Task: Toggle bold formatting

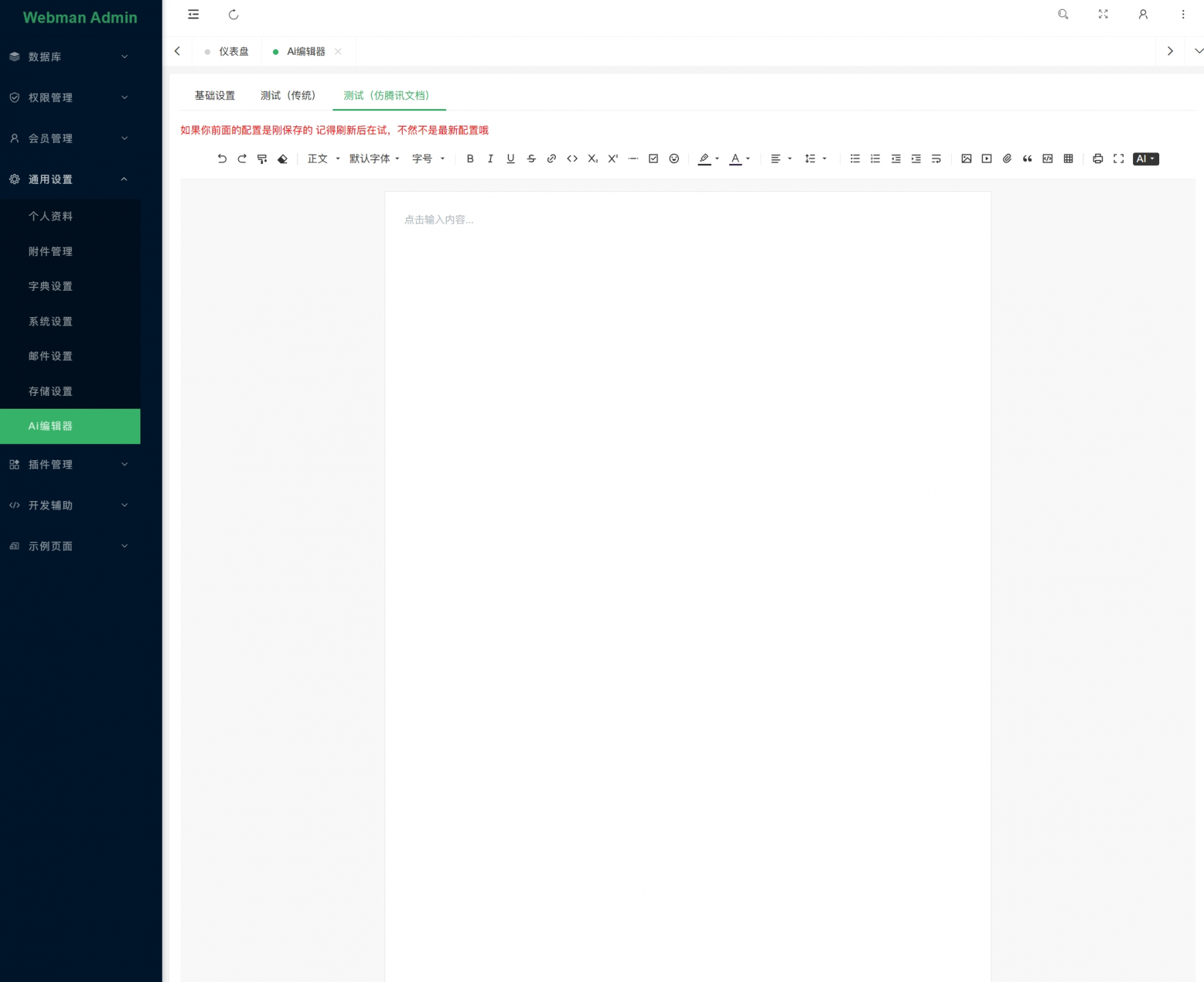Action: tap(470, 159)
